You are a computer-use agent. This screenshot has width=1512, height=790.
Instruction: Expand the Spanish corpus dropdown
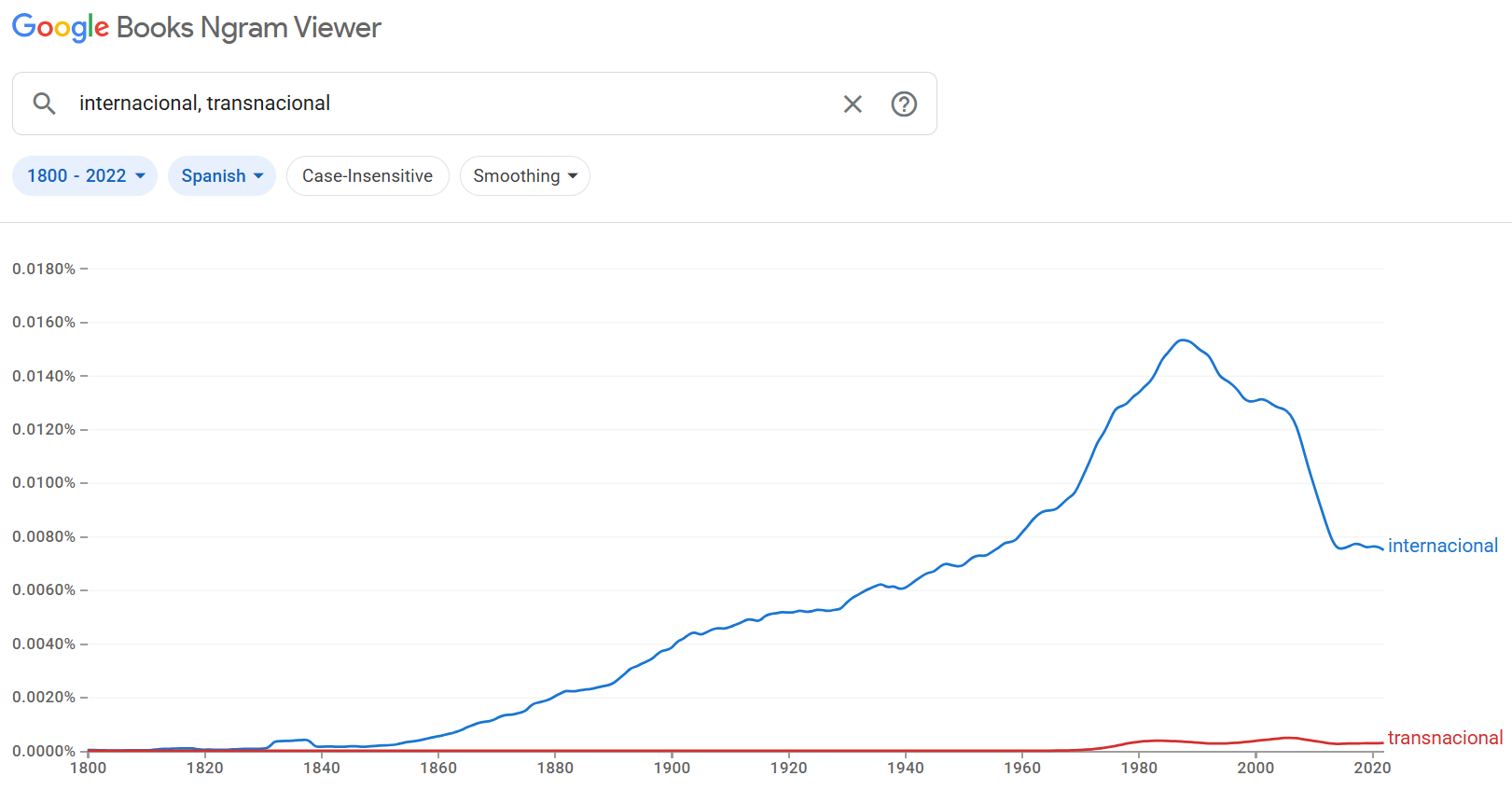[222, 176]
